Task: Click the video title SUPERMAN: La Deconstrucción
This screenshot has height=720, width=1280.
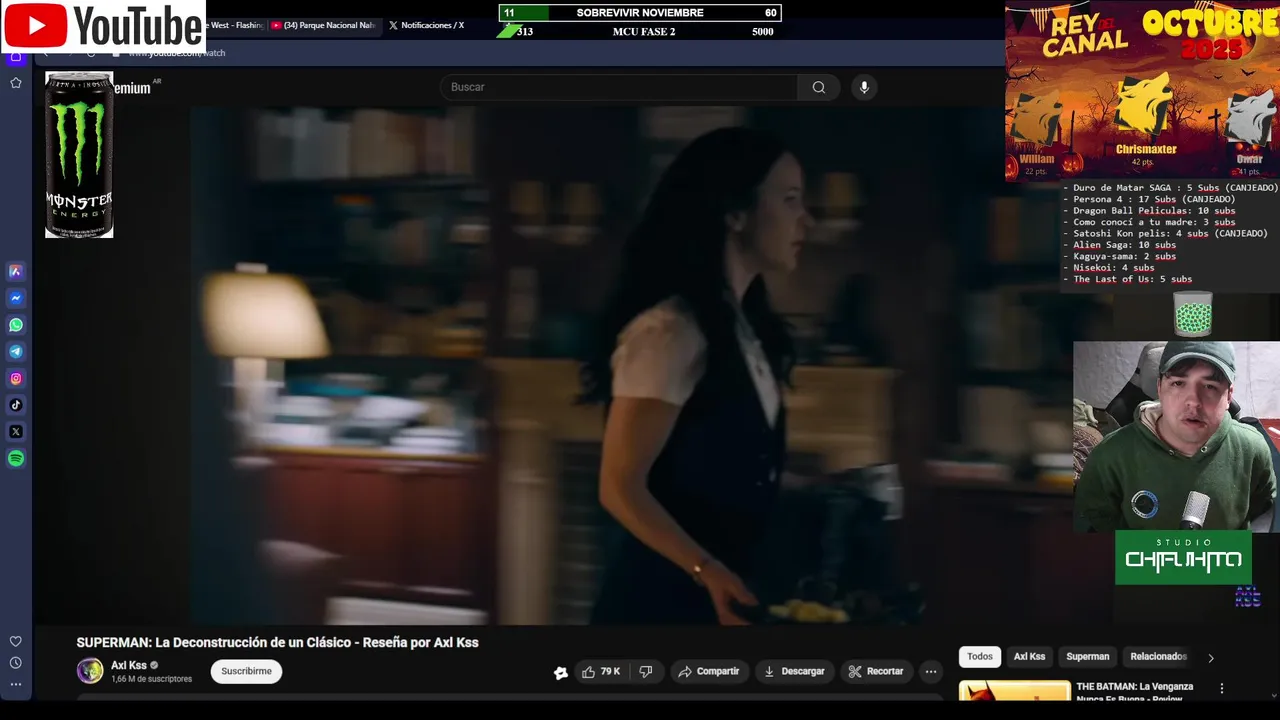Action: (277, 642)
